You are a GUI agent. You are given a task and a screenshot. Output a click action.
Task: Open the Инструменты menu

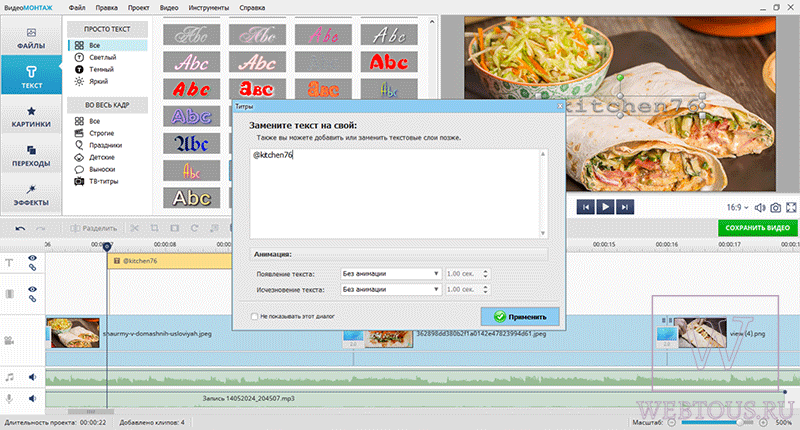(x=209, y=8)
